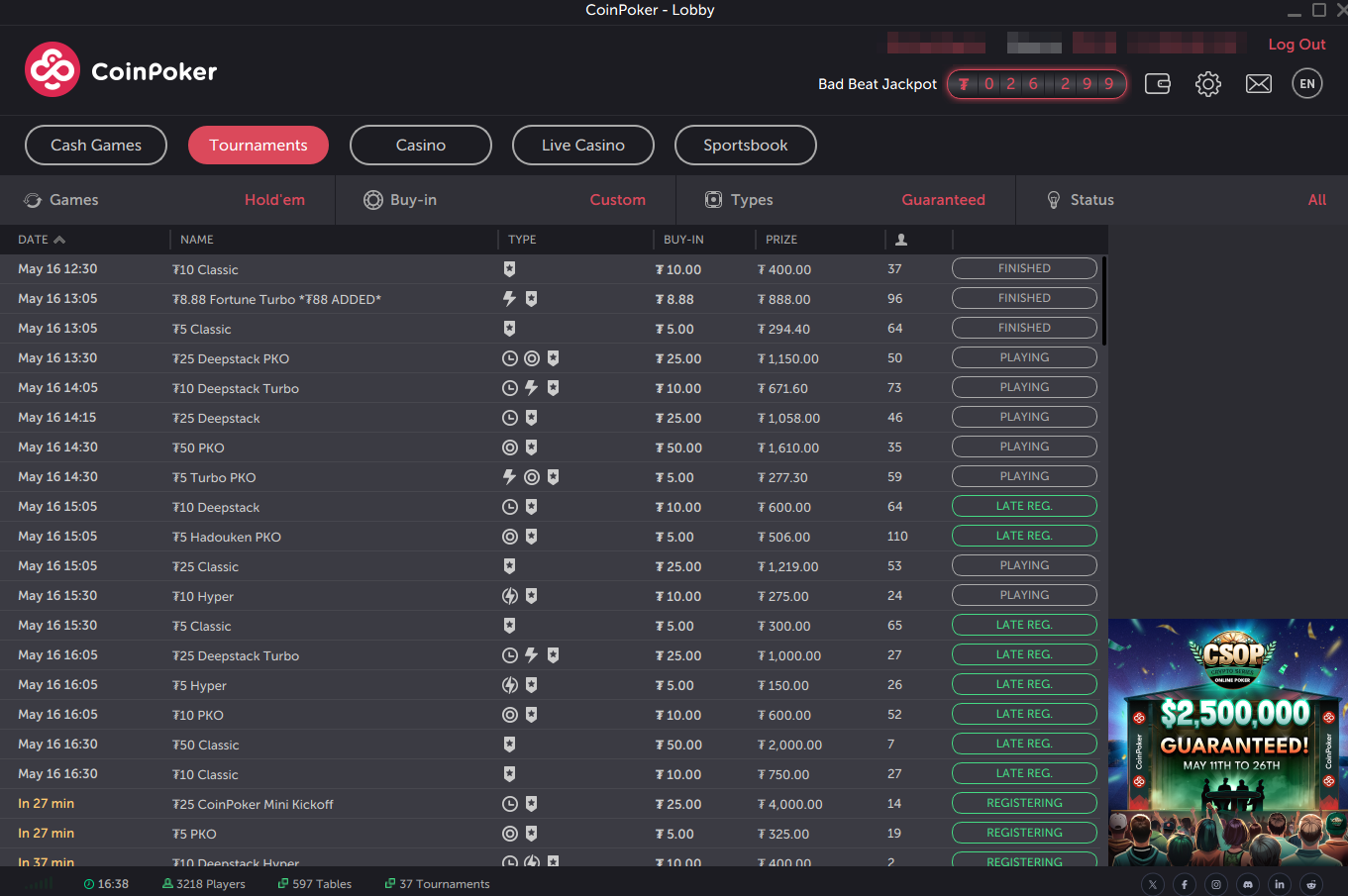Select the Tournaments tab

point(259,145)
